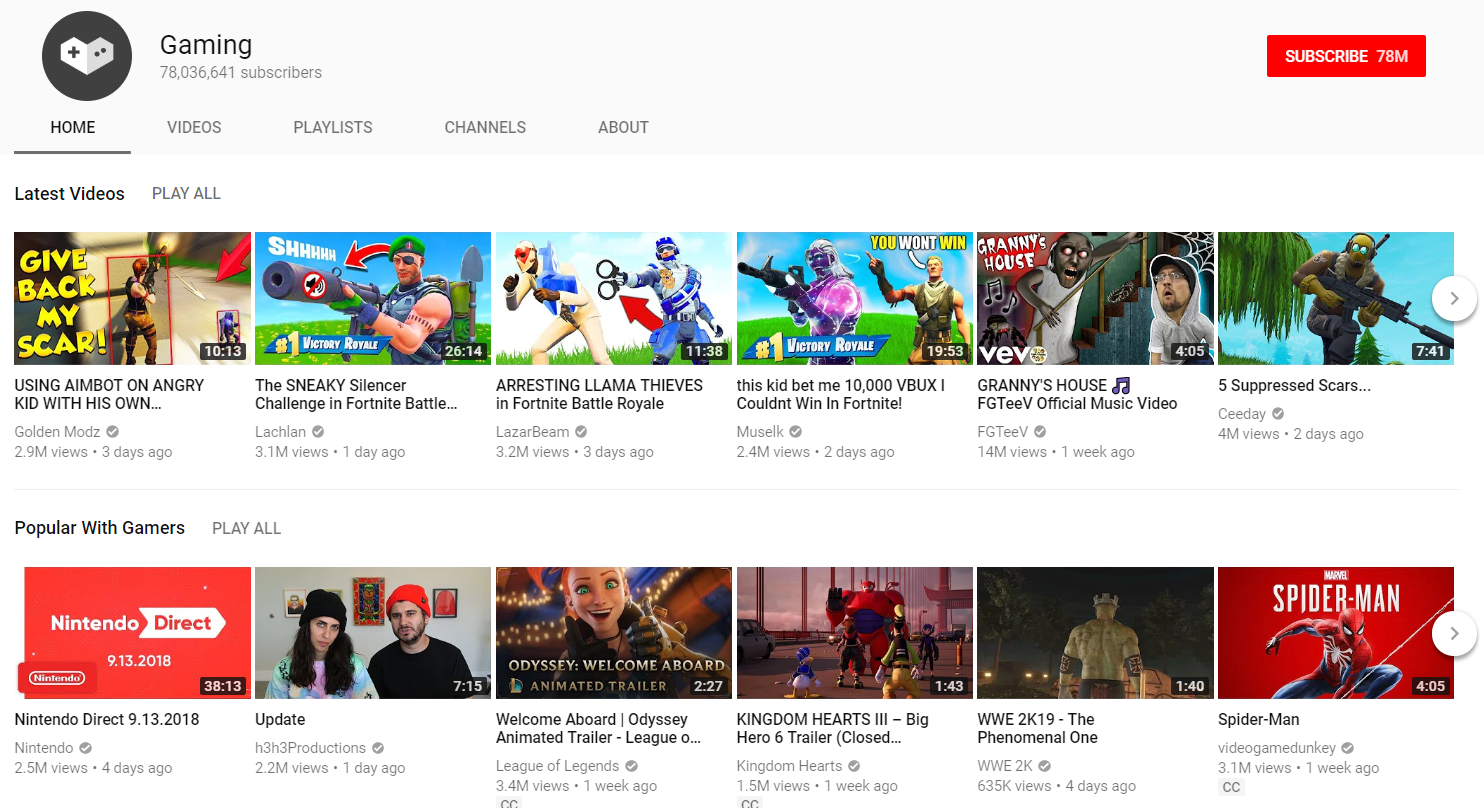The image size is (1484, 808).
Task: Open the 'Give Back My Scar' thumbnail
Action: (x=132, y=298)
